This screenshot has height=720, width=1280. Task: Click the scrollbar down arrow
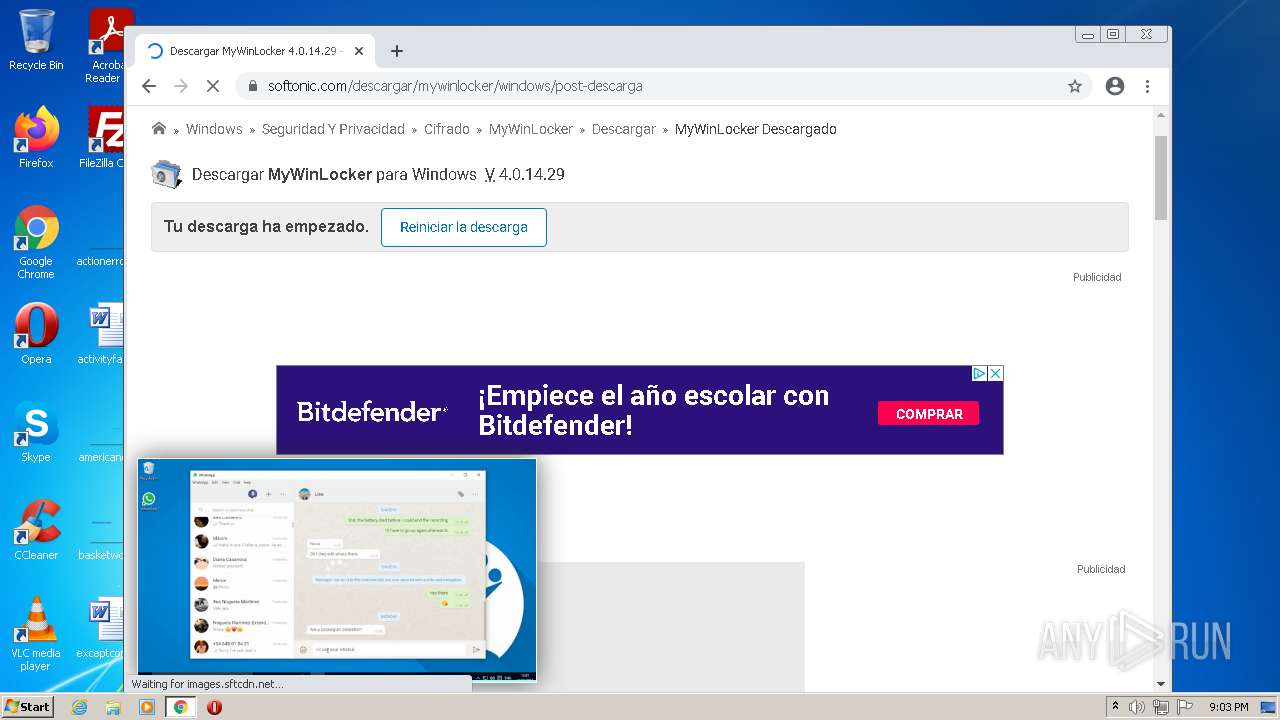1160,684
